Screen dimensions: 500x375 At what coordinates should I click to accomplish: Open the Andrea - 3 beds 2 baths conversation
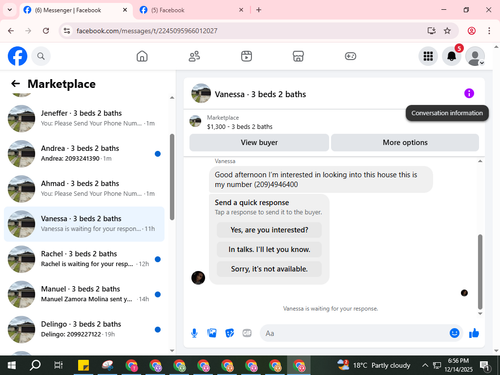[x=84, y=153]
